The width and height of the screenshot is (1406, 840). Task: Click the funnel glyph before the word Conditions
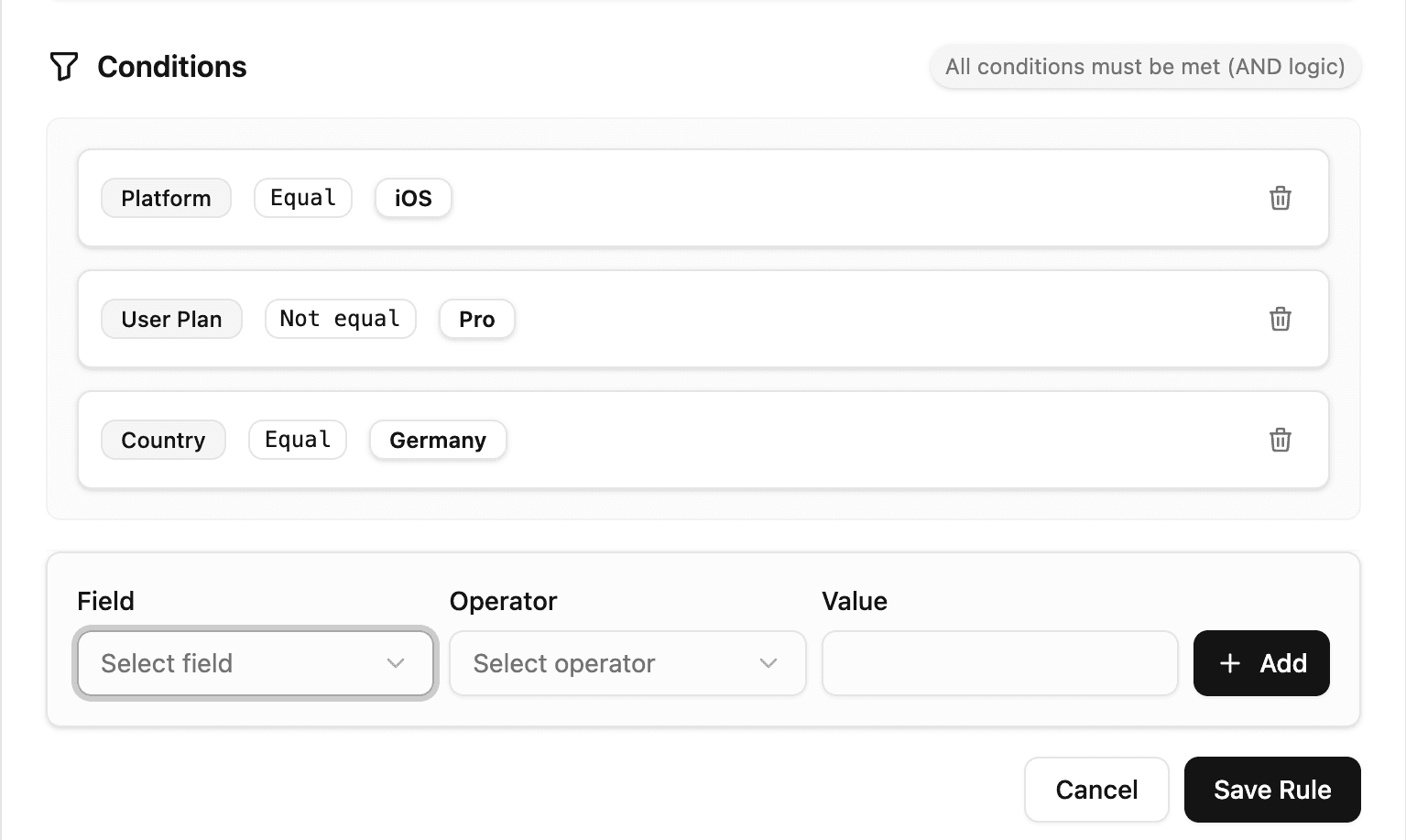(64, 66)
